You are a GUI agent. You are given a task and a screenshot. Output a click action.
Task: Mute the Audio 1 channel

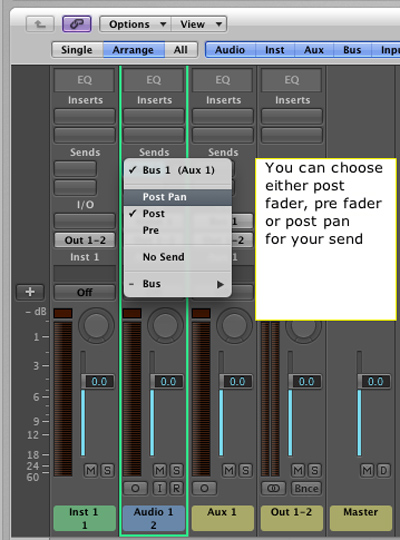point(160,470)
